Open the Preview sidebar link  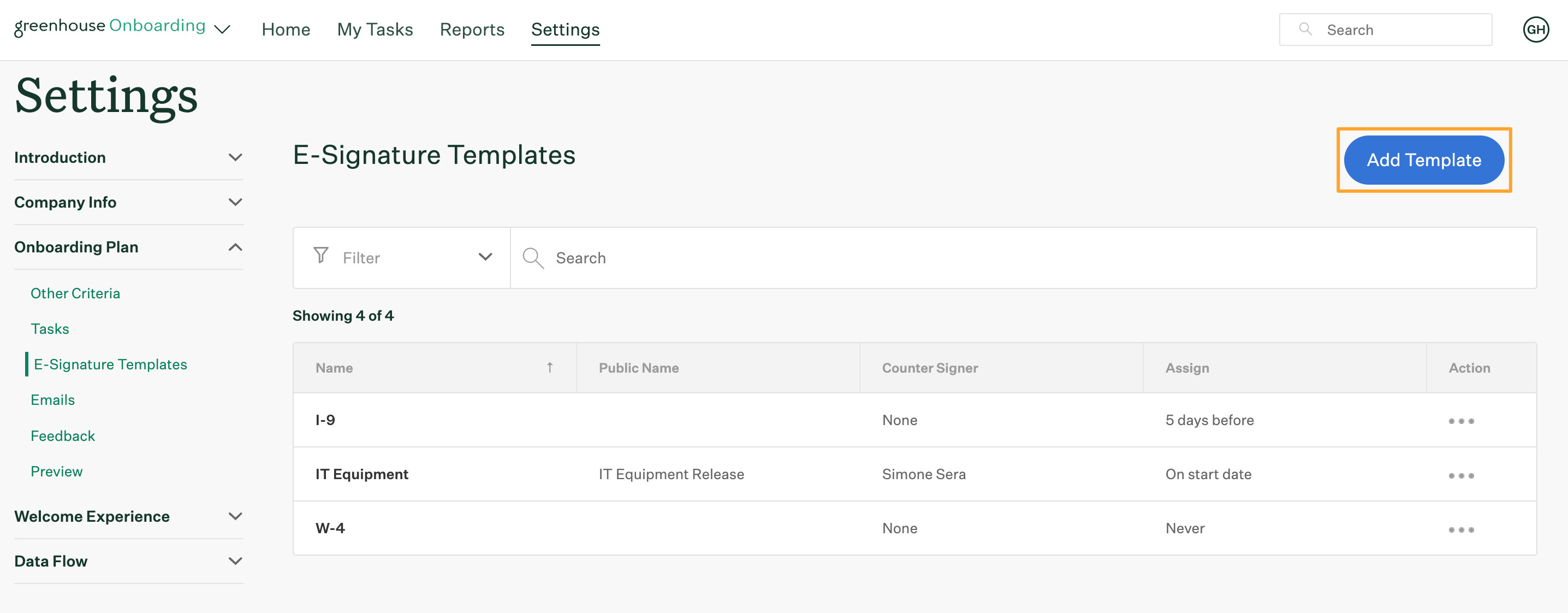57,471
